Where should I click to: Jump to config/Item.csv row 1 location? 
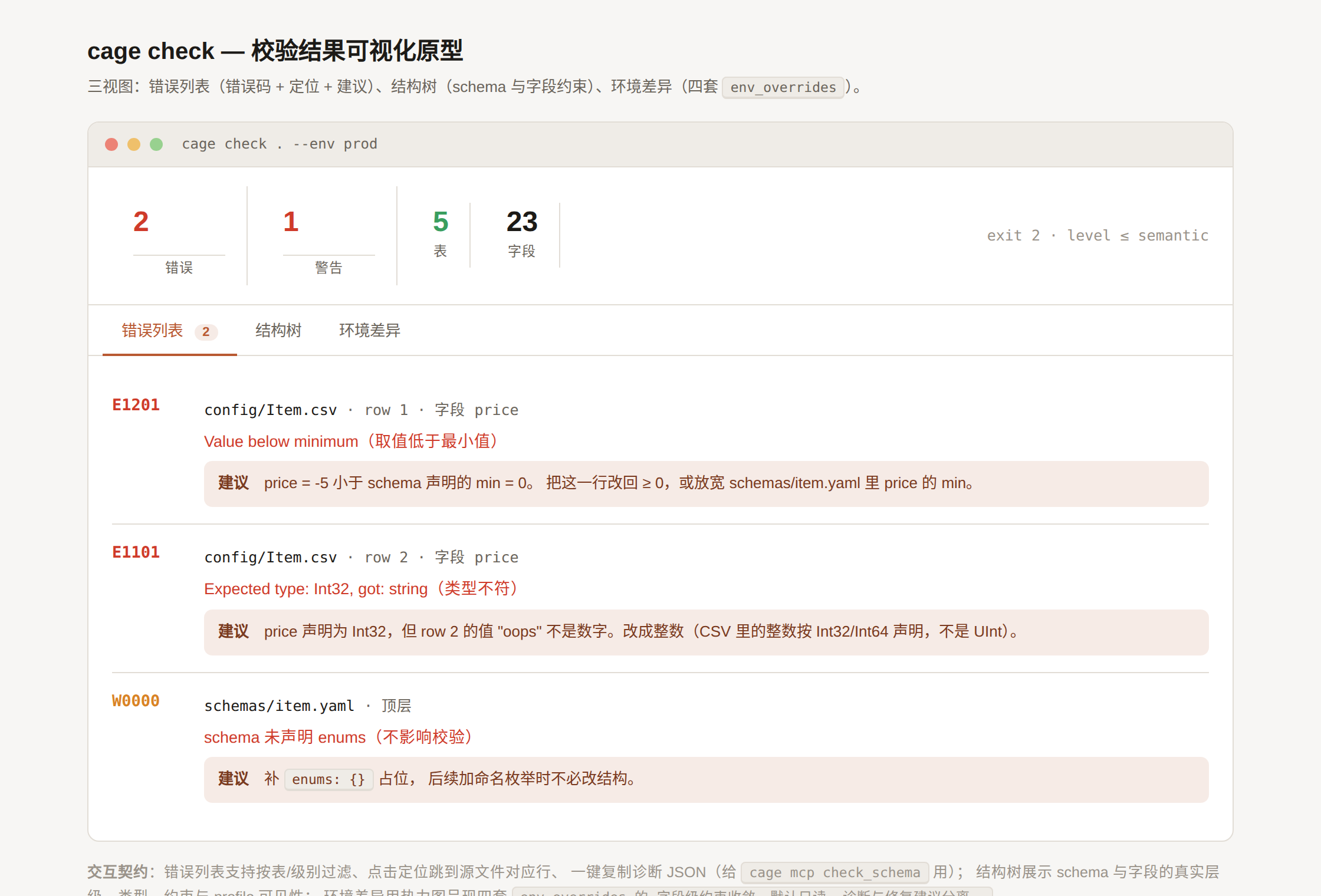coord(362,410)
